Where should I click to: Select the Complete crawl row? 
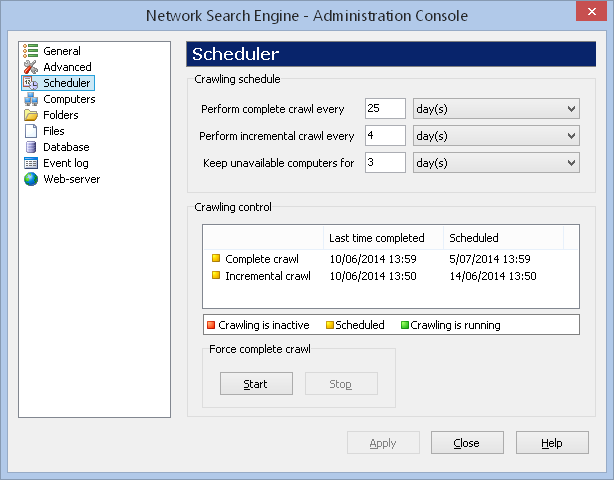[390, 259]
